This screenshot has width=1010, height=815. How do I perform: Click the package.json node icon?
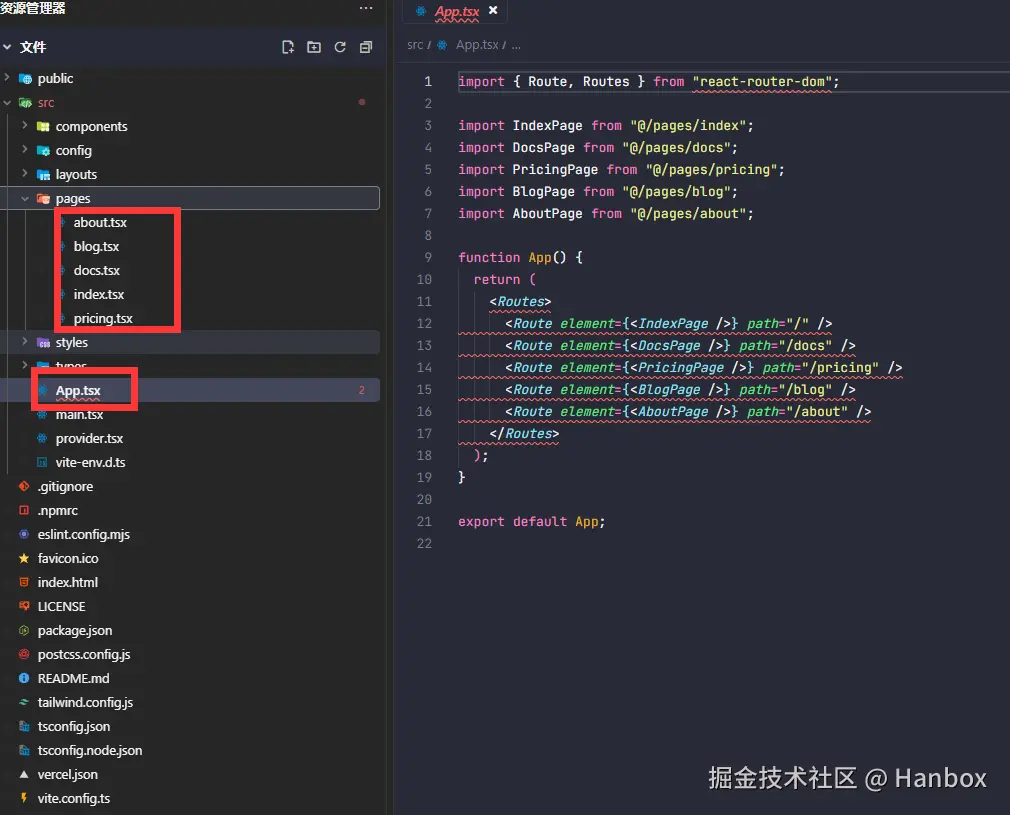24,630
